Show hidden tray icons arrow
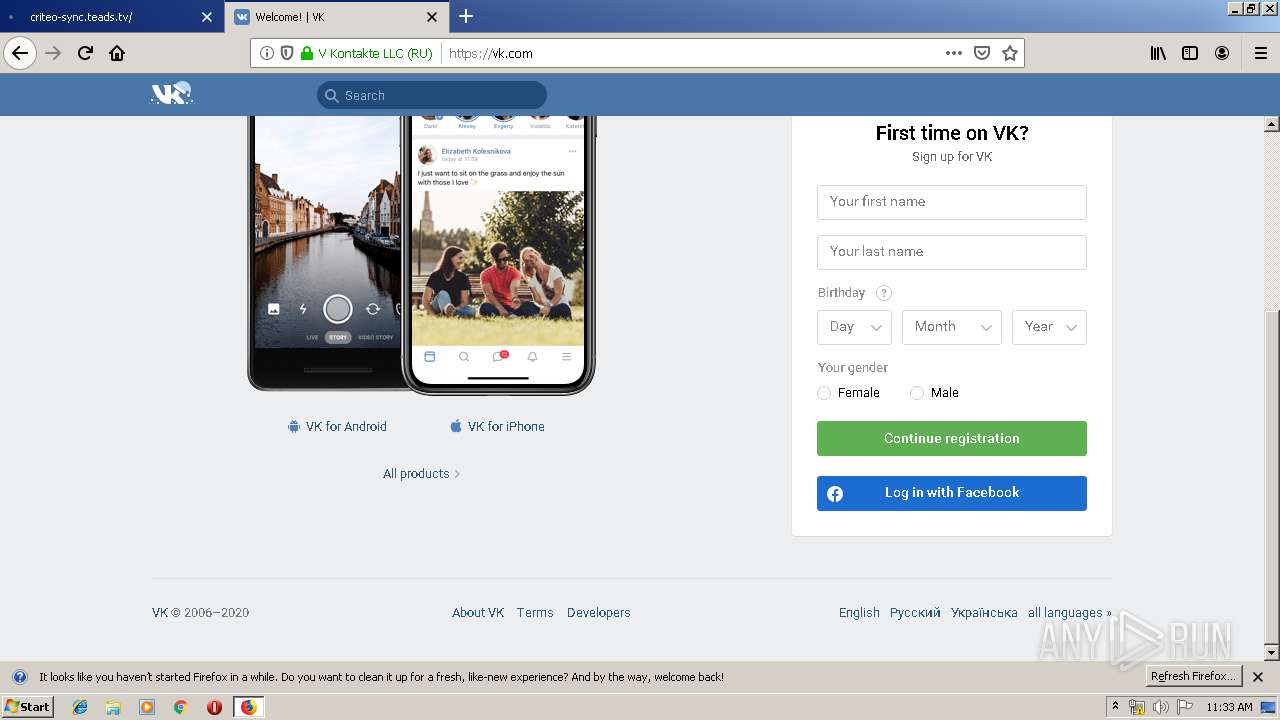 coord(1115,707)
